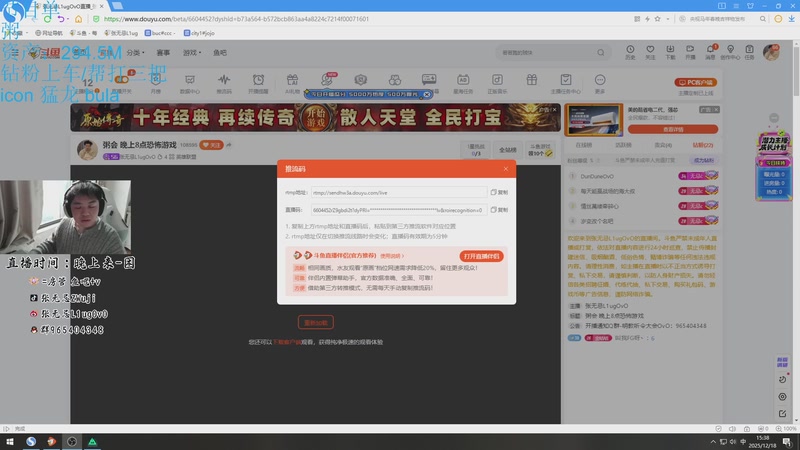Switch to the 在线榜 tab
This screenshot has height=450, width=800.
tap(584, 145)
